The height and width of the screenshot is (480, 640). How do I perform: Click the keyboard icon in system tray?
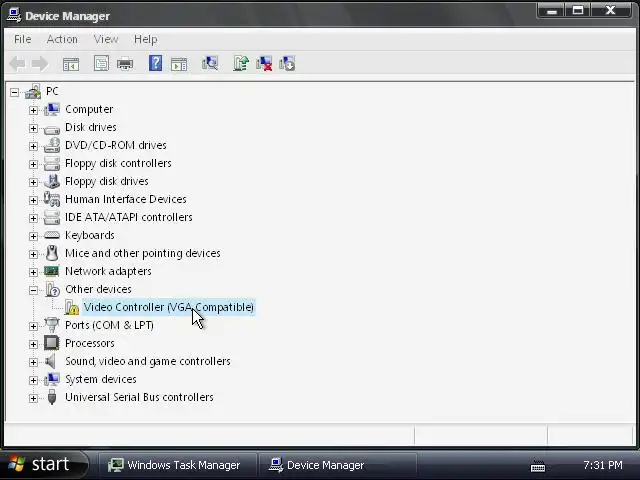538,466
